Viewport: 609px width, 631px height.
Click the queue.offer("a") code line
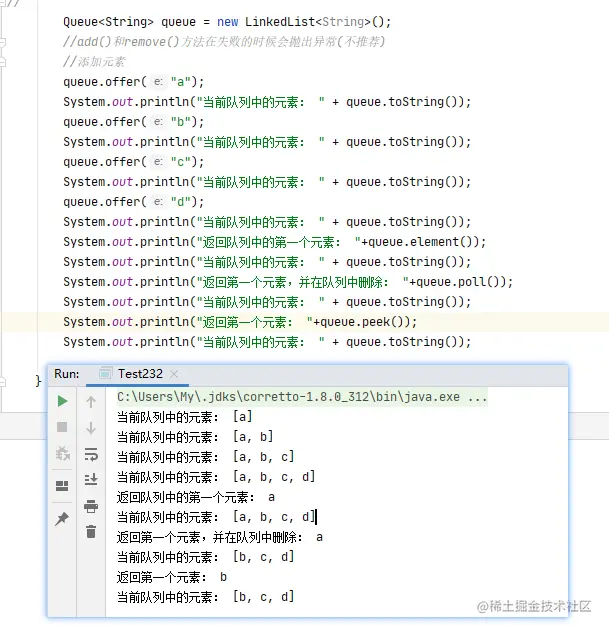point(134,82)
